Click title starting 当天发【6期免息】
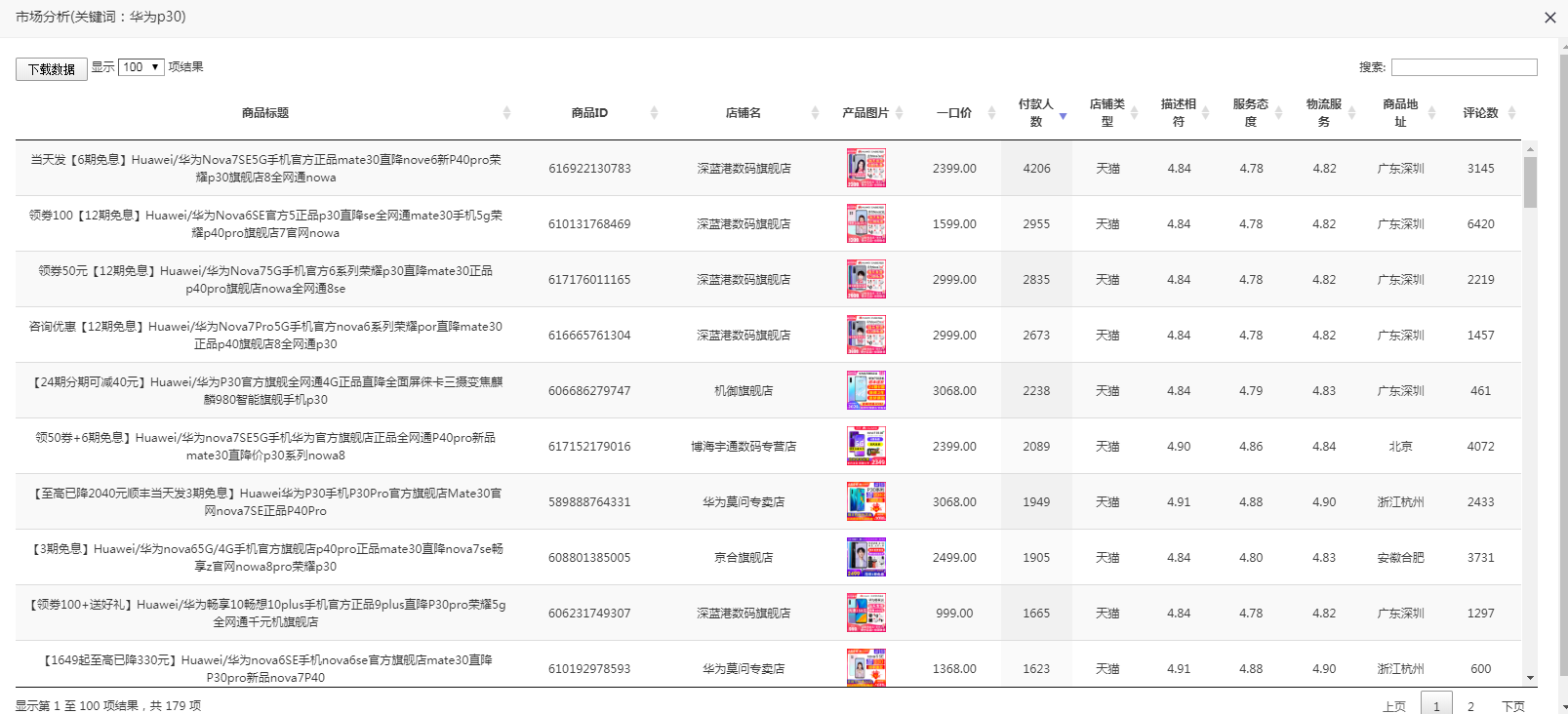1568x714 pixels. click(x=265, y=168)
